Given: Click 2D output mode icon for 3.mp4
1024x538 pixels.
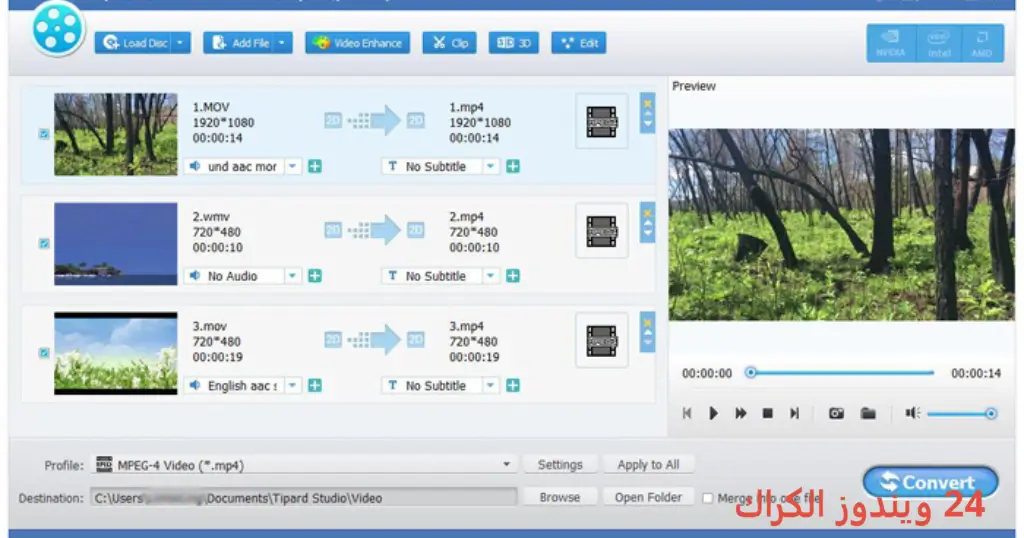Looking at the screenshot, I should click(x=415, y=340).
